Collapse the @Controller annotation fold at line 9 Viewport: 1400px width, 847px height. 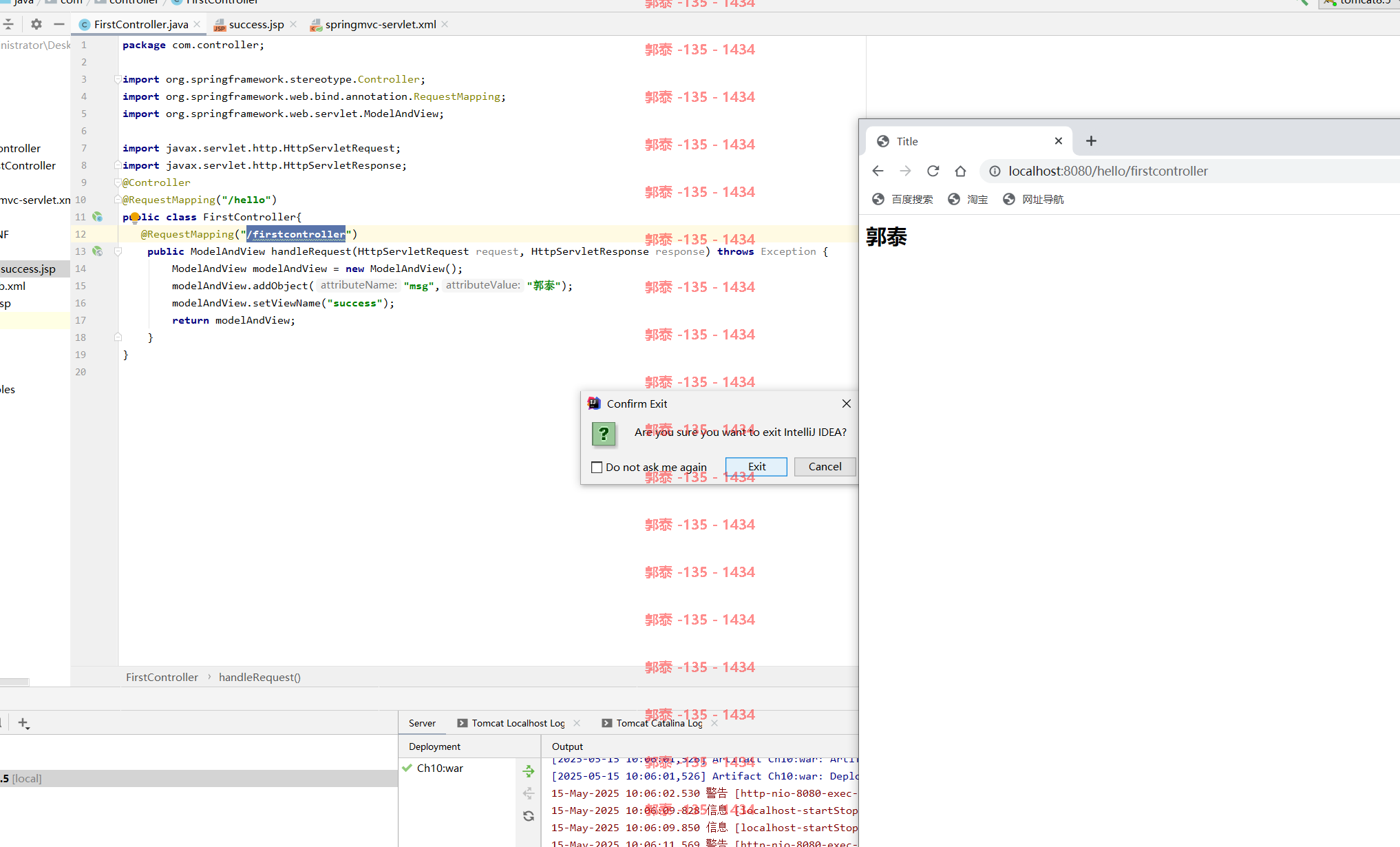pos(118,182)
